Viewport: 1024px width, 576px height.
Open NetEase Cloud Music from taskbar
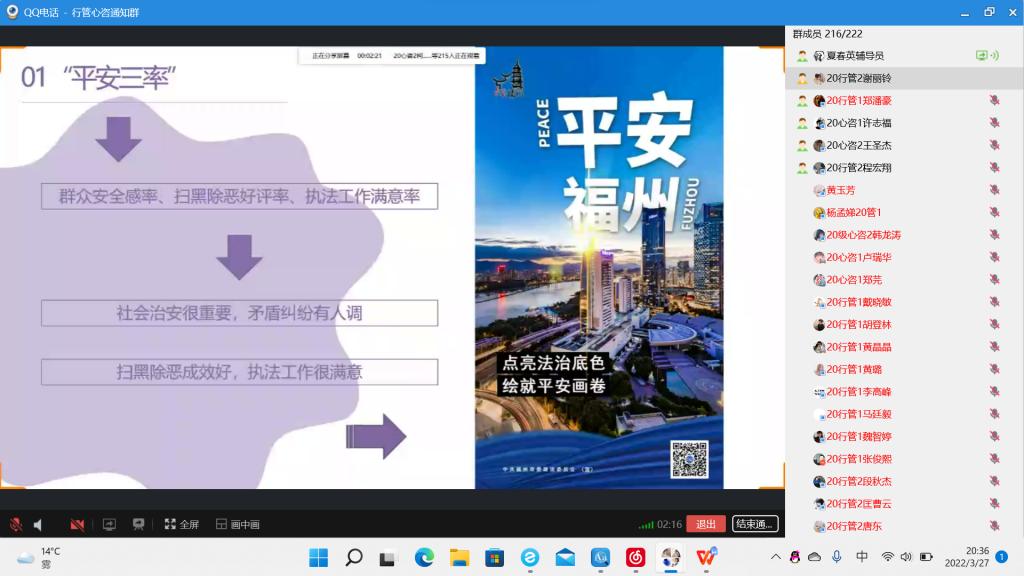coord(635,557)
